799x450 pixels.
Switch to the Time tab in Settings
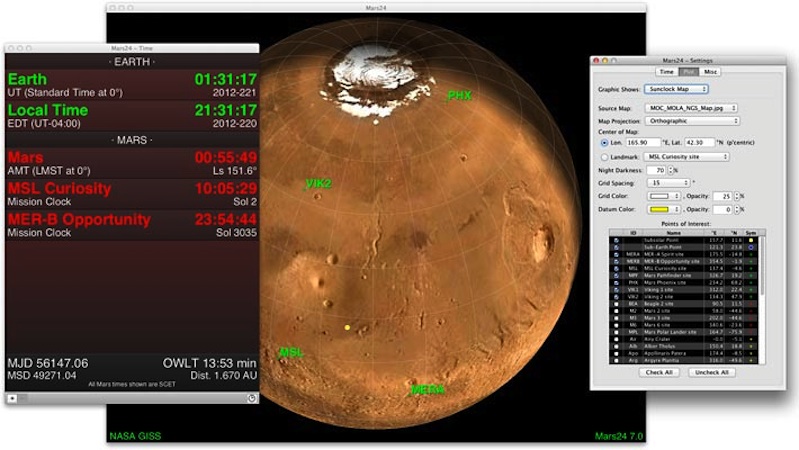click(x=667, y=72)
